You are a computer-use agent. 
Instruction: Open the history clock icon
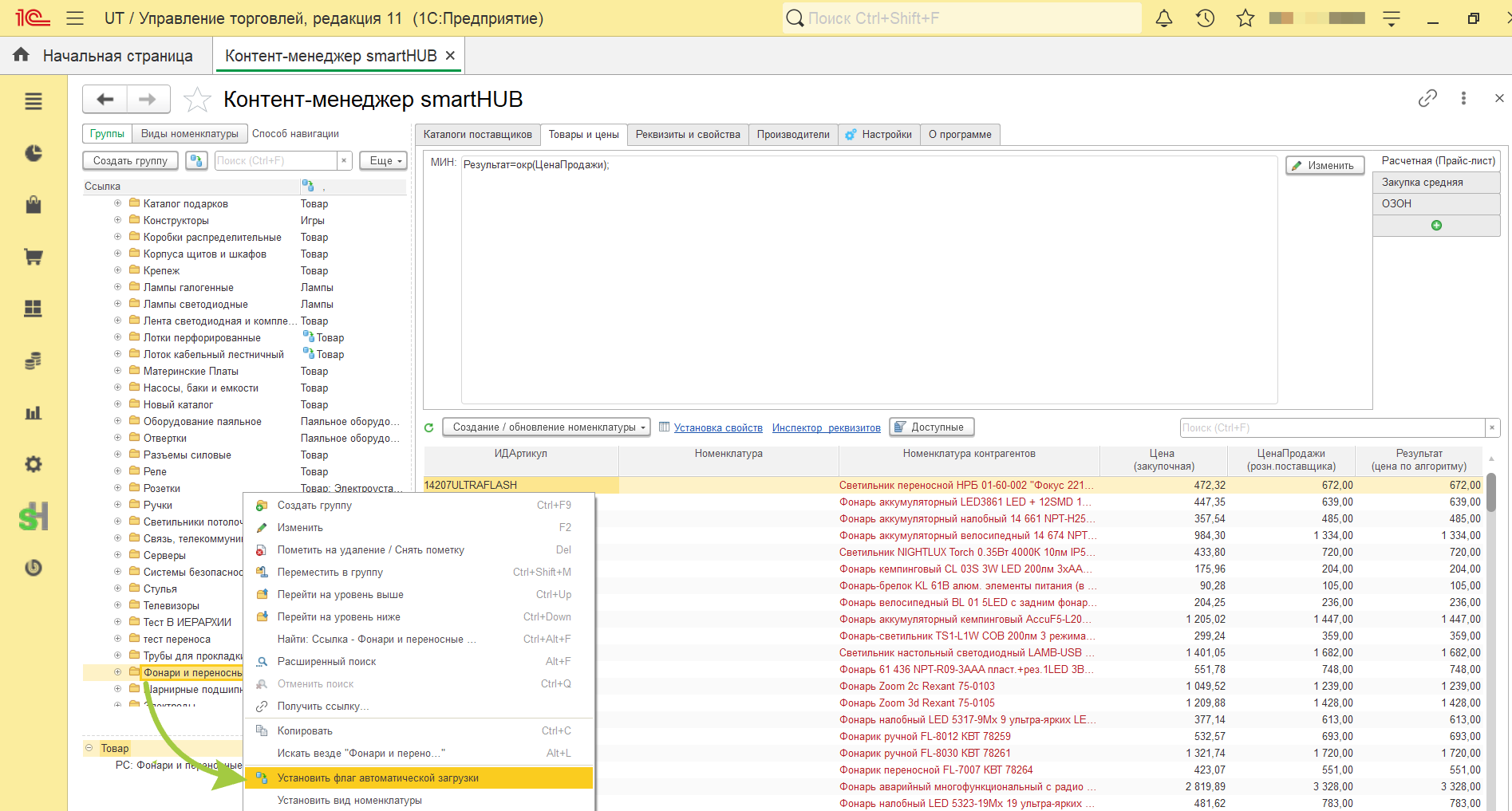click(1205, 18)
